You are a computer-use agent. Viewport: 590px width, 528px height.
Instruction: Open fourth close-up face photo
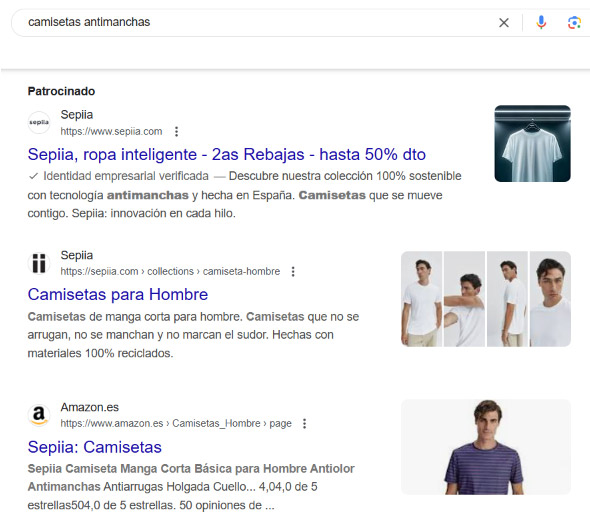point(550,299)
